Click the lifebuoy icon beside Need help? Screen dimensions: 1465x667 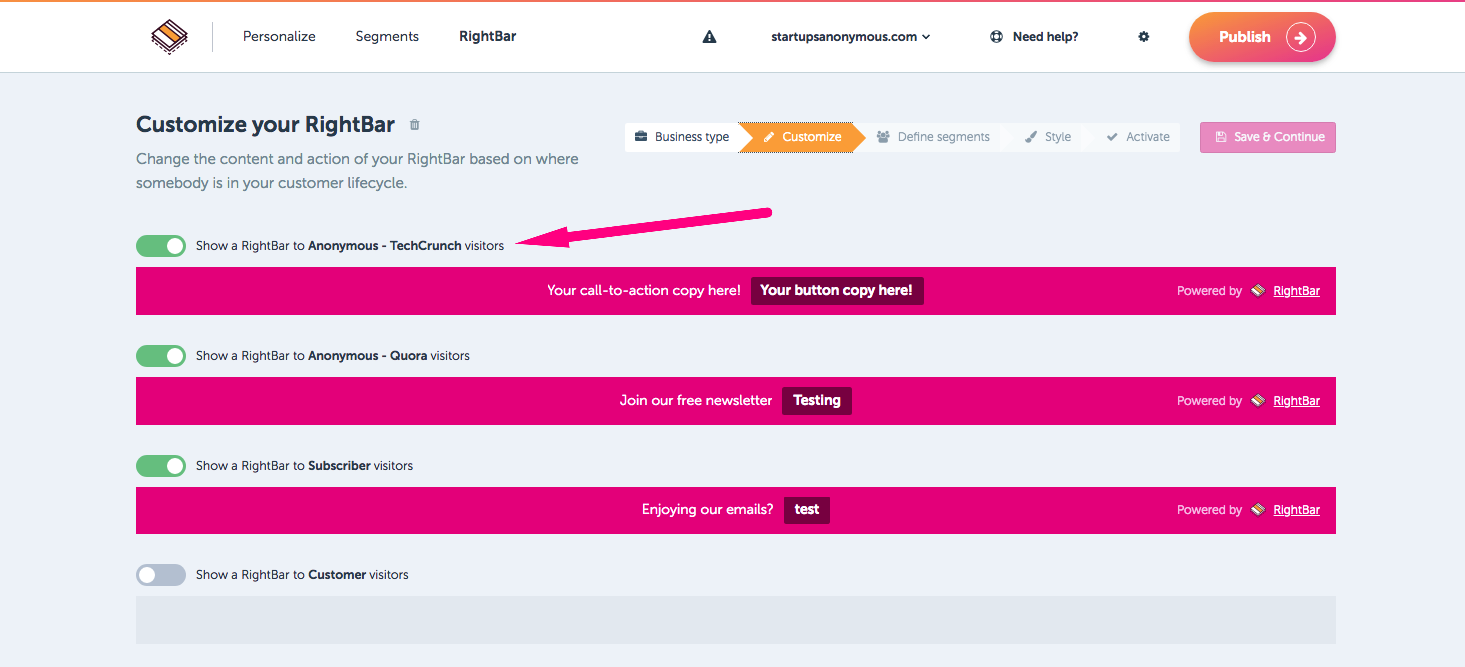coord(996,37)
